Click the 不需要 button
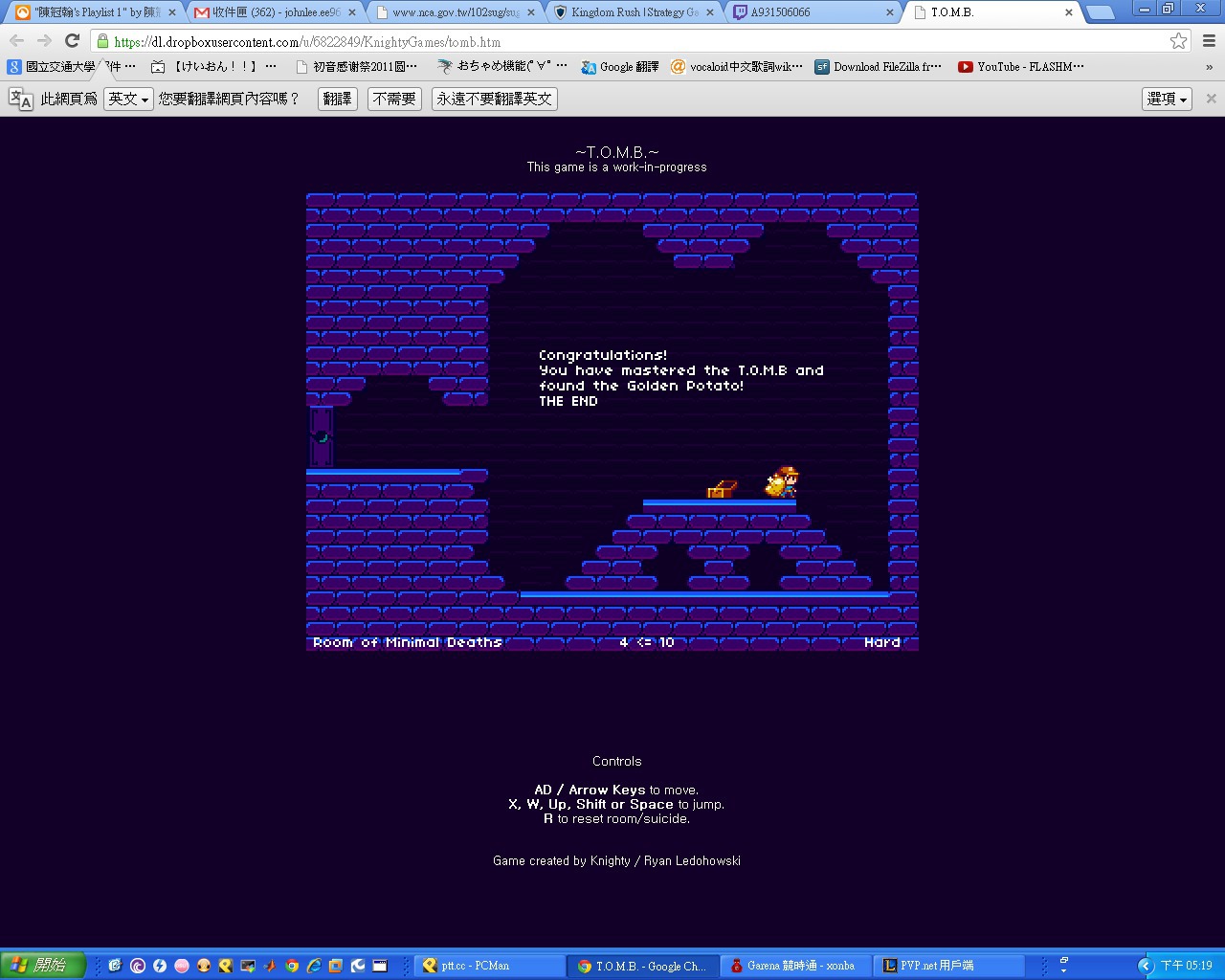 [x=394, y=99]
